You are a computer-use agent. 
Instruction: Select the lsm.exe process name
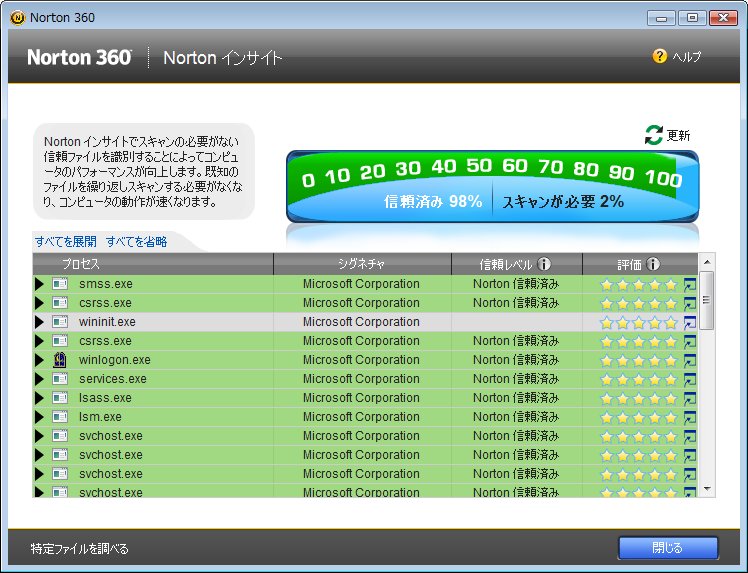click(x=100, y=417)
